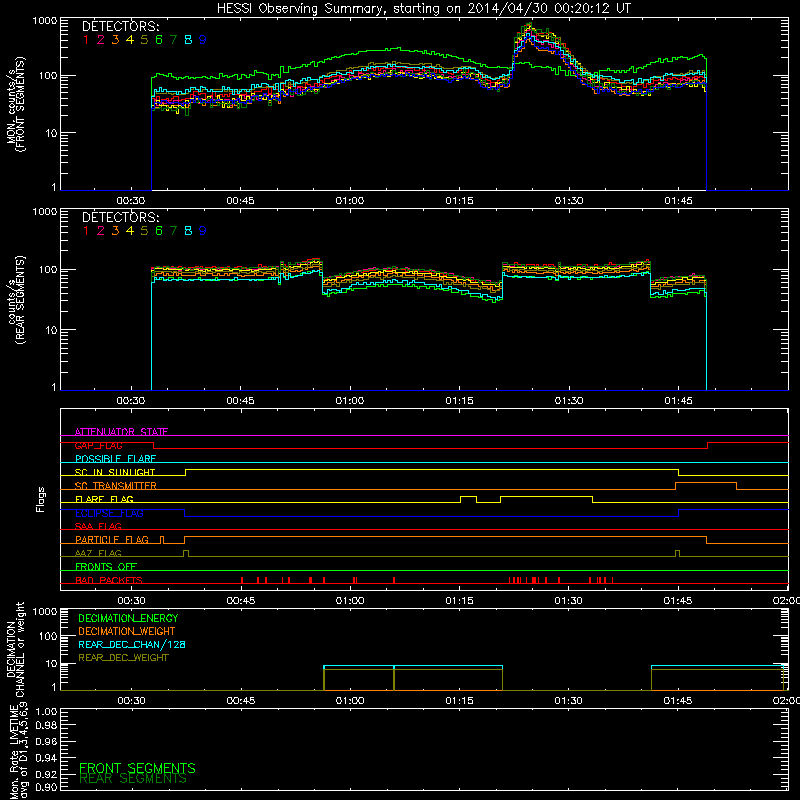Click the vertical Flags axis label

(41, 499)
